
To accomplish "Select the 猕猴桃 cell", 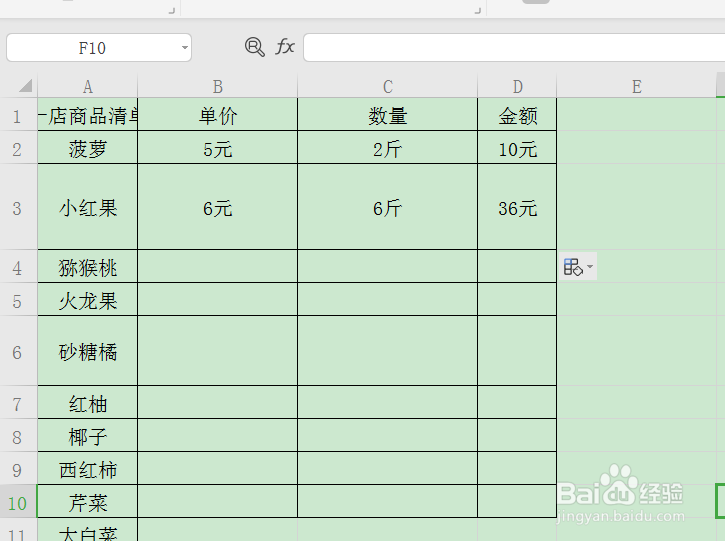I will point(87,266).
